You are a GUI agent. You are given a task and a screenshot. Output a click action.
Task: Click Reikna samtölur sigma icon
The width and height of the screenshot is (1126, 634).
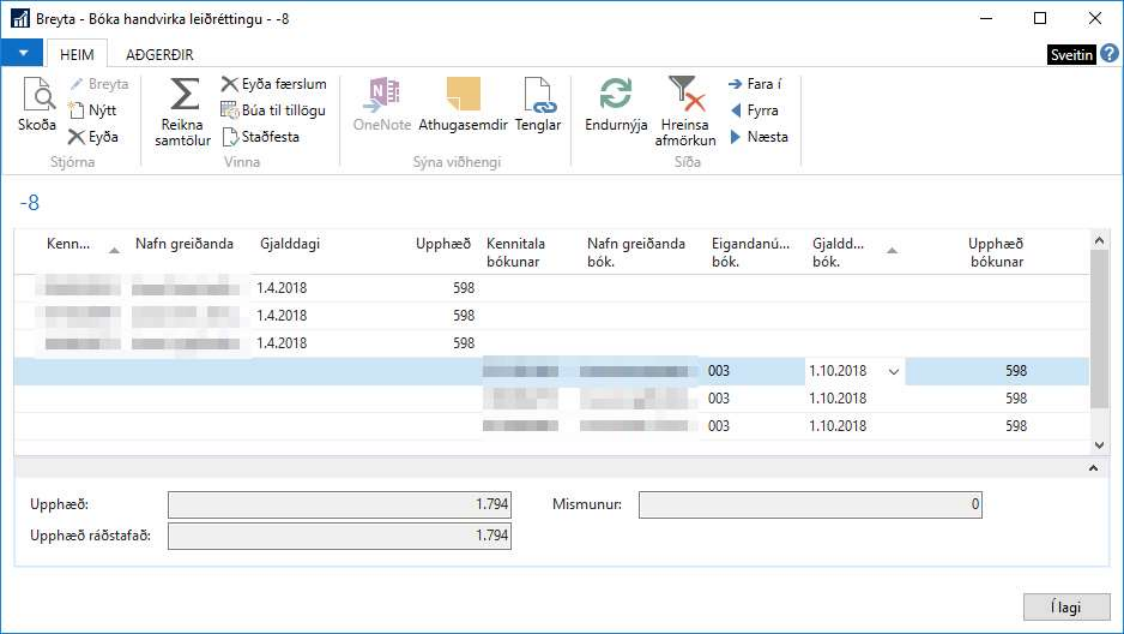tap(183, 96)
